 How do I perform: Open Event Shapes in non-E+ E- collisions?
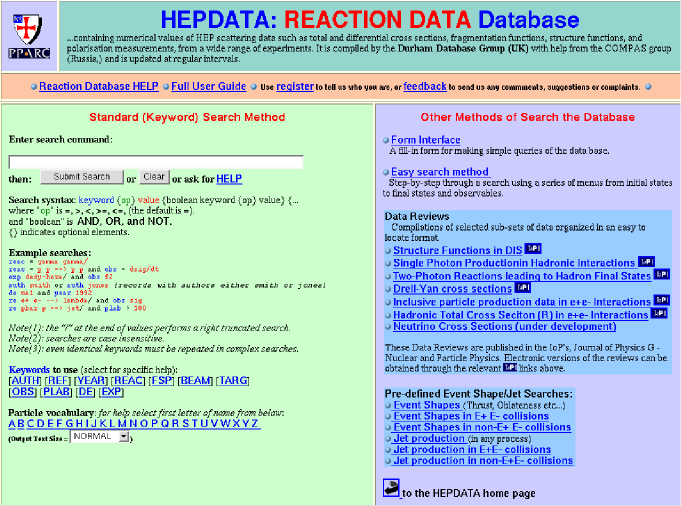(x=482, y=427)
